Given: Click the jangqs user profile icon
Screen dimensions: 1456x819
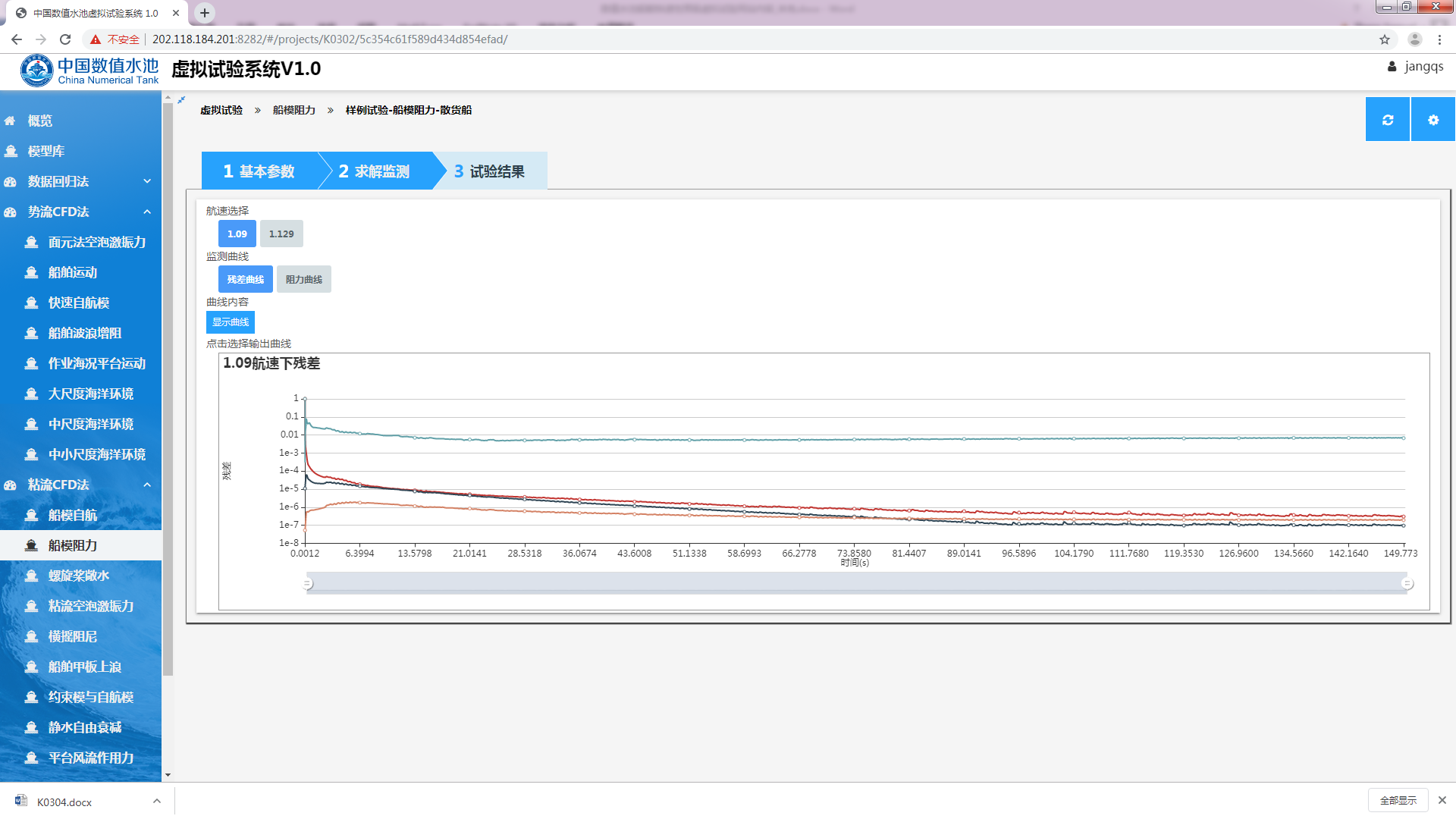Looking at the screenshot, I should (1392, 67).
